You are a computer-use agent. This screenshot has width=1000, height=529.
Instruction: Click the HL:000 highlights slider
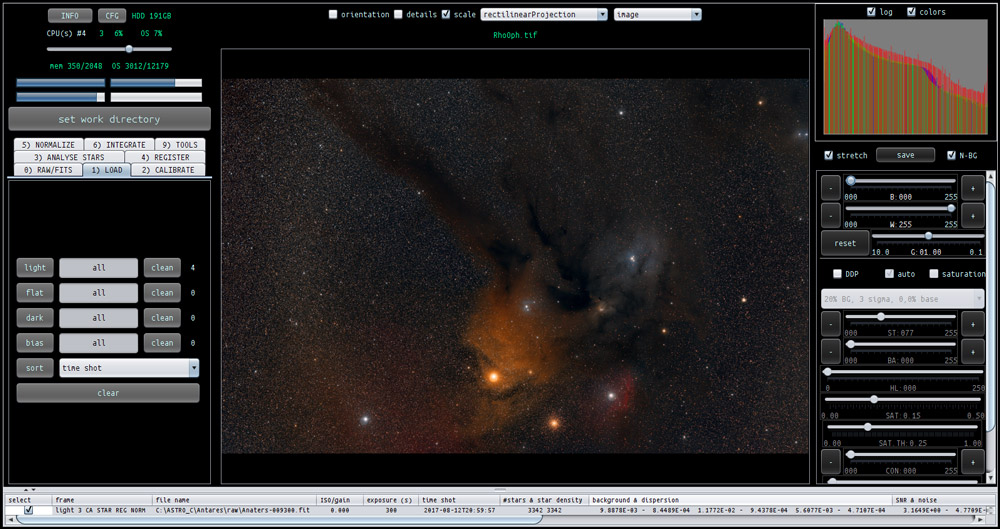pos(902,371)
